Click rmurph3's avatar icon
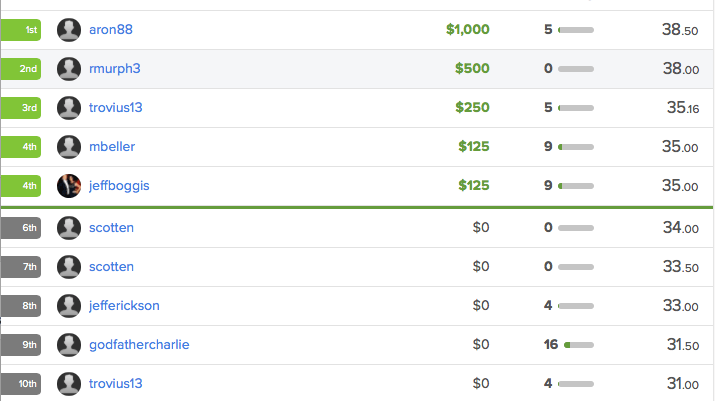Viewport: 715px width, 401px height. [69, 69]
